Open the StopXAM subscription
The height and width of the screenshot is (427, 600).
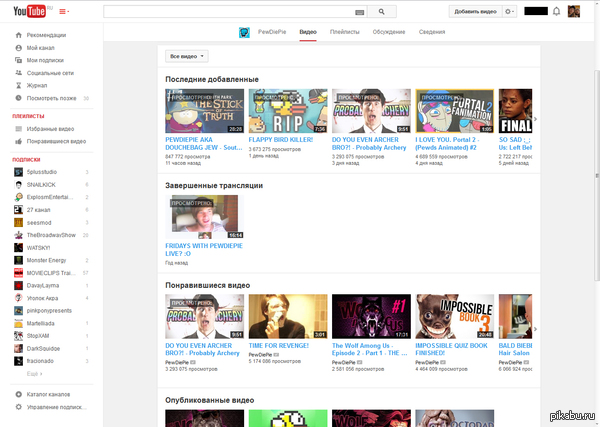(38, 336)
